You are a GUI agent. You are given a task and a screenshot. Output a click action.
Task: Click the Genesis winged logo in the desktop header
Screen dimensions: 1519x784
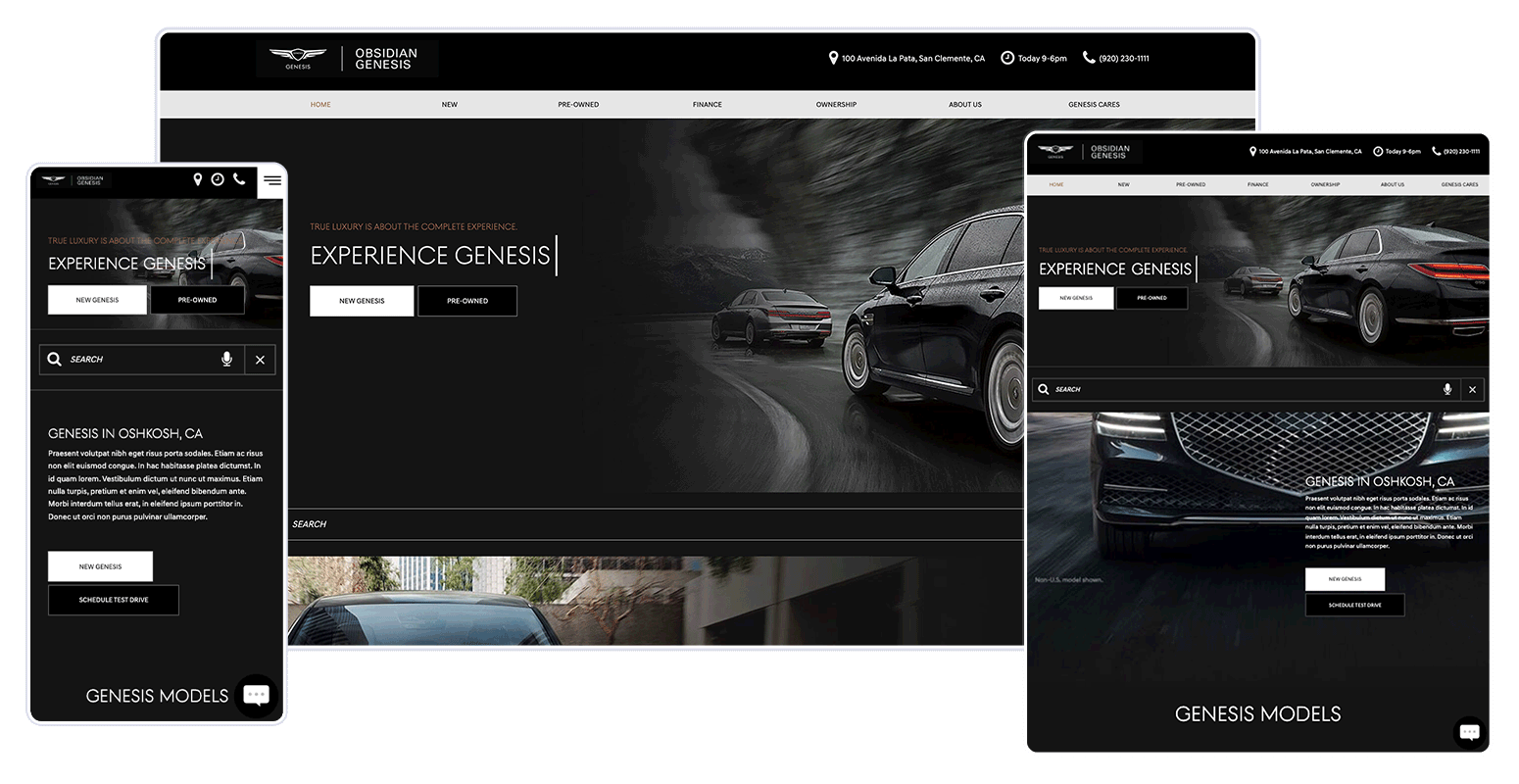tap(298, 58)
